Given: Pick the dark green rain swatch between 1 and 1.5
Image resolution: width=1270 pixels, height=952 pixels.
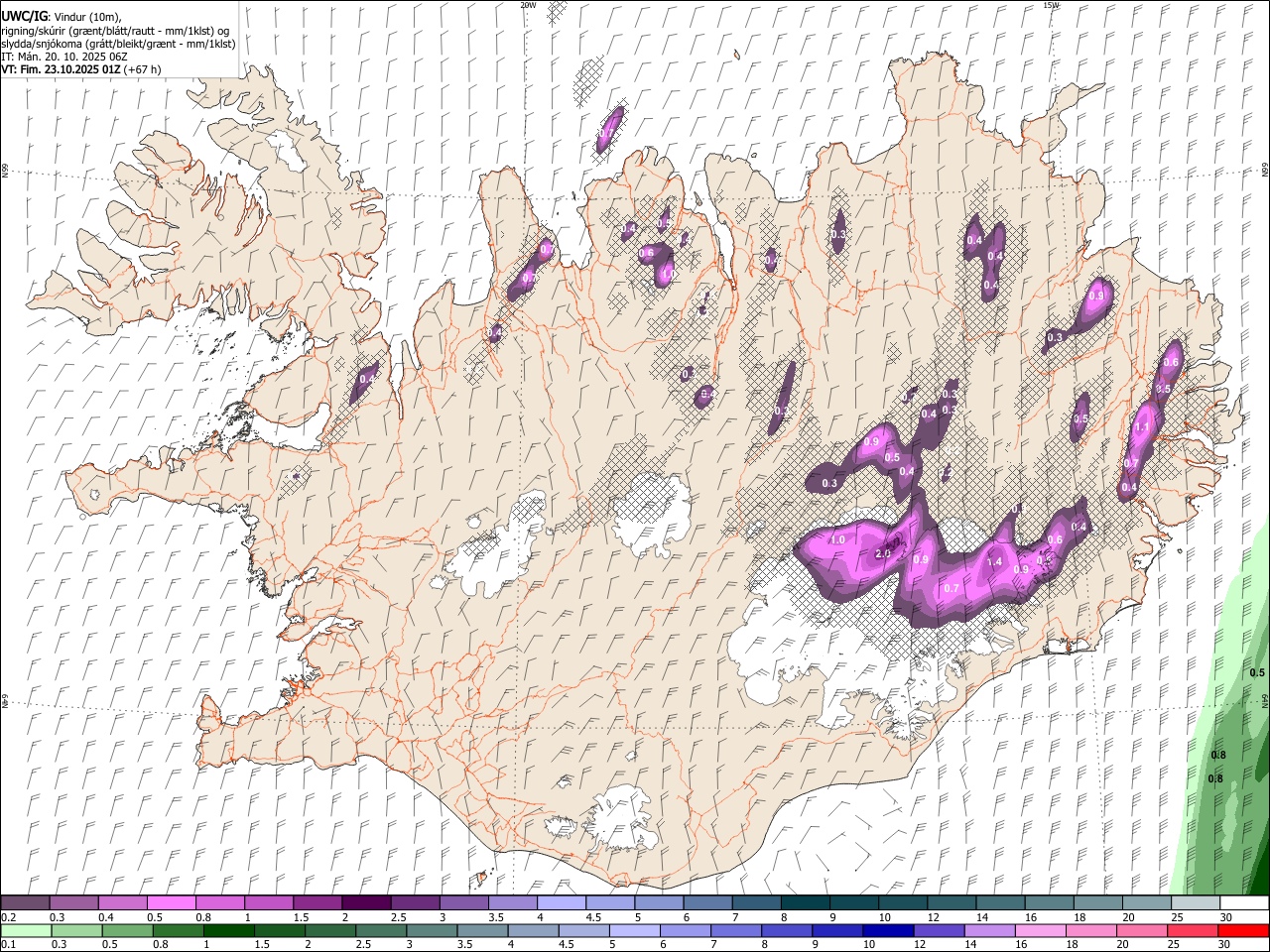Looking at the screenshot, I should coord(231,931).
